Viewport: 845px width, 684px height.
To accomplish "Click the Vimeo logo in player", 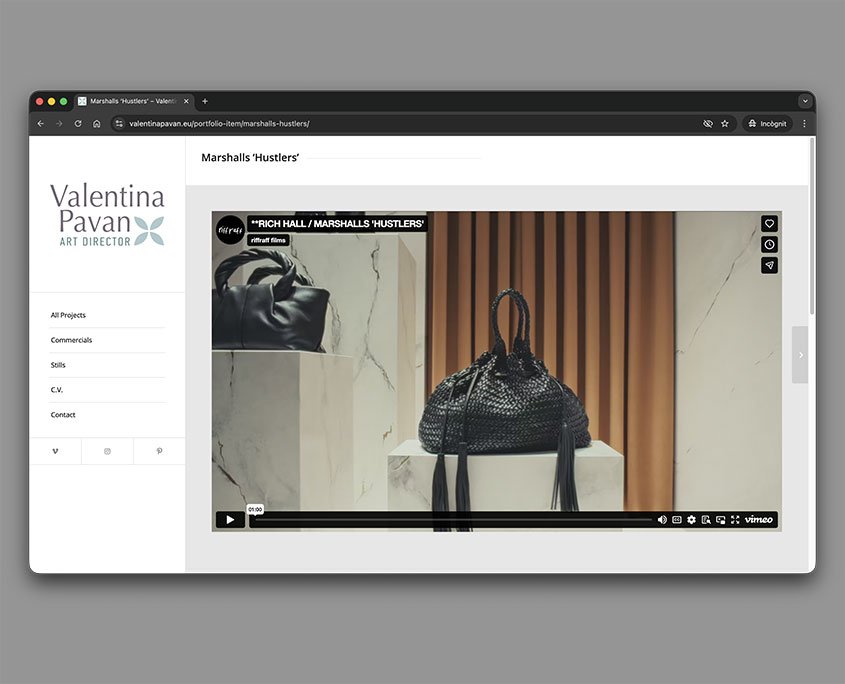I will [x=759, y=520].
